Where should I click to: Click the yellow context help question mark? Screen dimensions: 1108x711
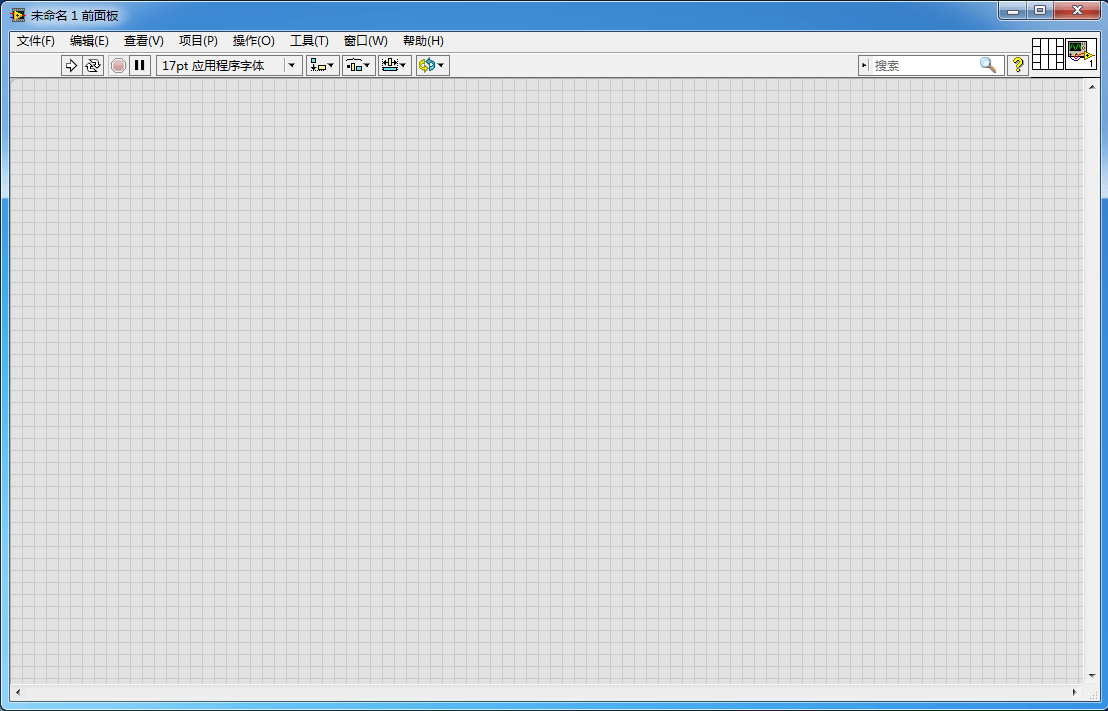tap(1018, 66)
